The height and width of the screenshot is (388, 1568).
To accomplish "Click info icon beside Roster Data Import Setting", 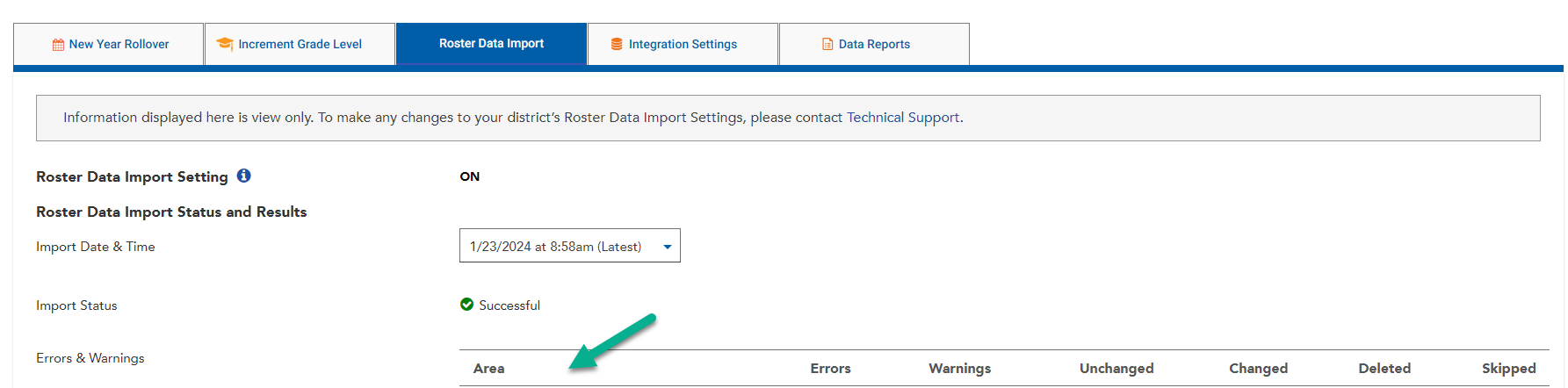I will (x=244, y=176).
